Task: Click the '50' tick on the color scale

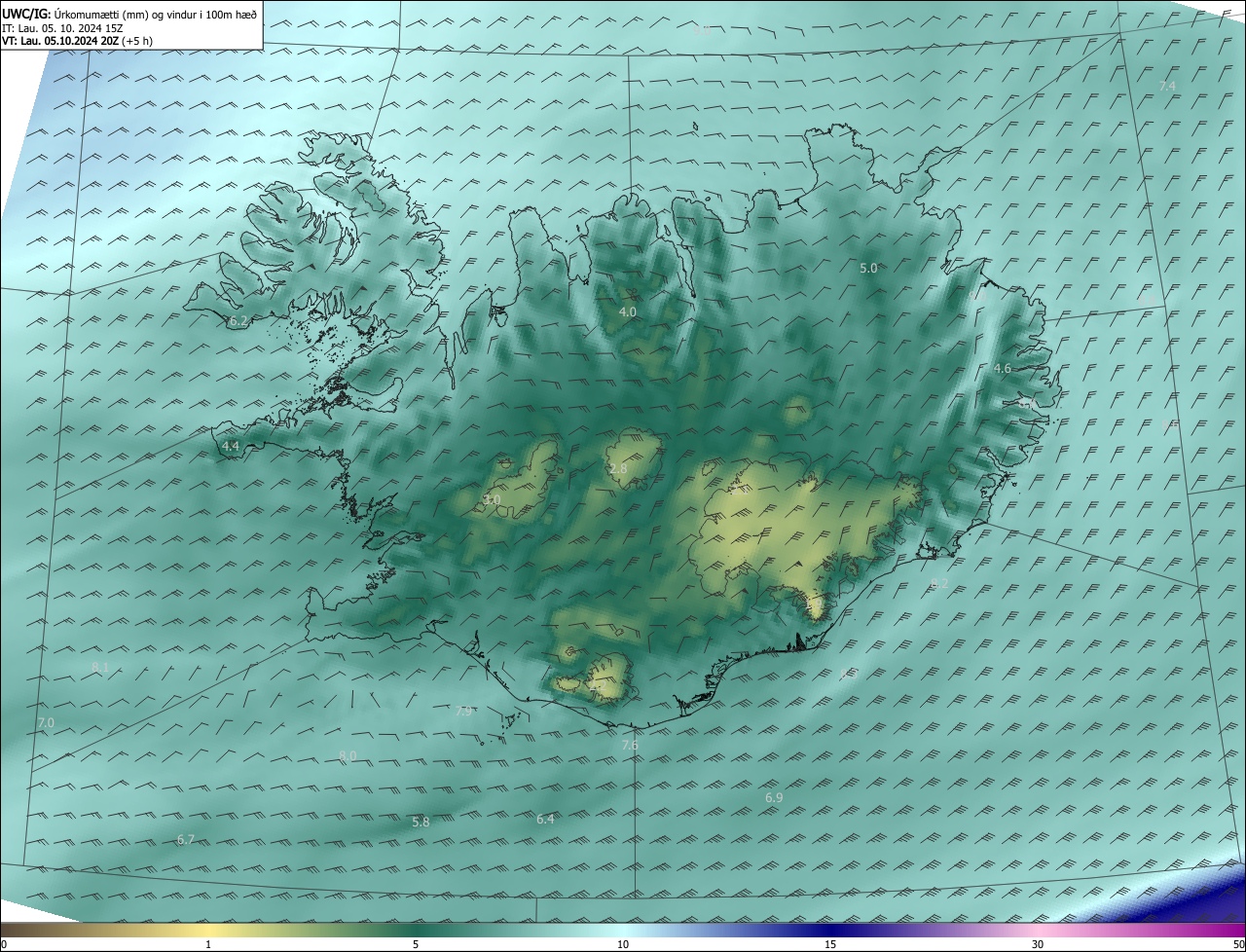Action: tap(1237, 944)
